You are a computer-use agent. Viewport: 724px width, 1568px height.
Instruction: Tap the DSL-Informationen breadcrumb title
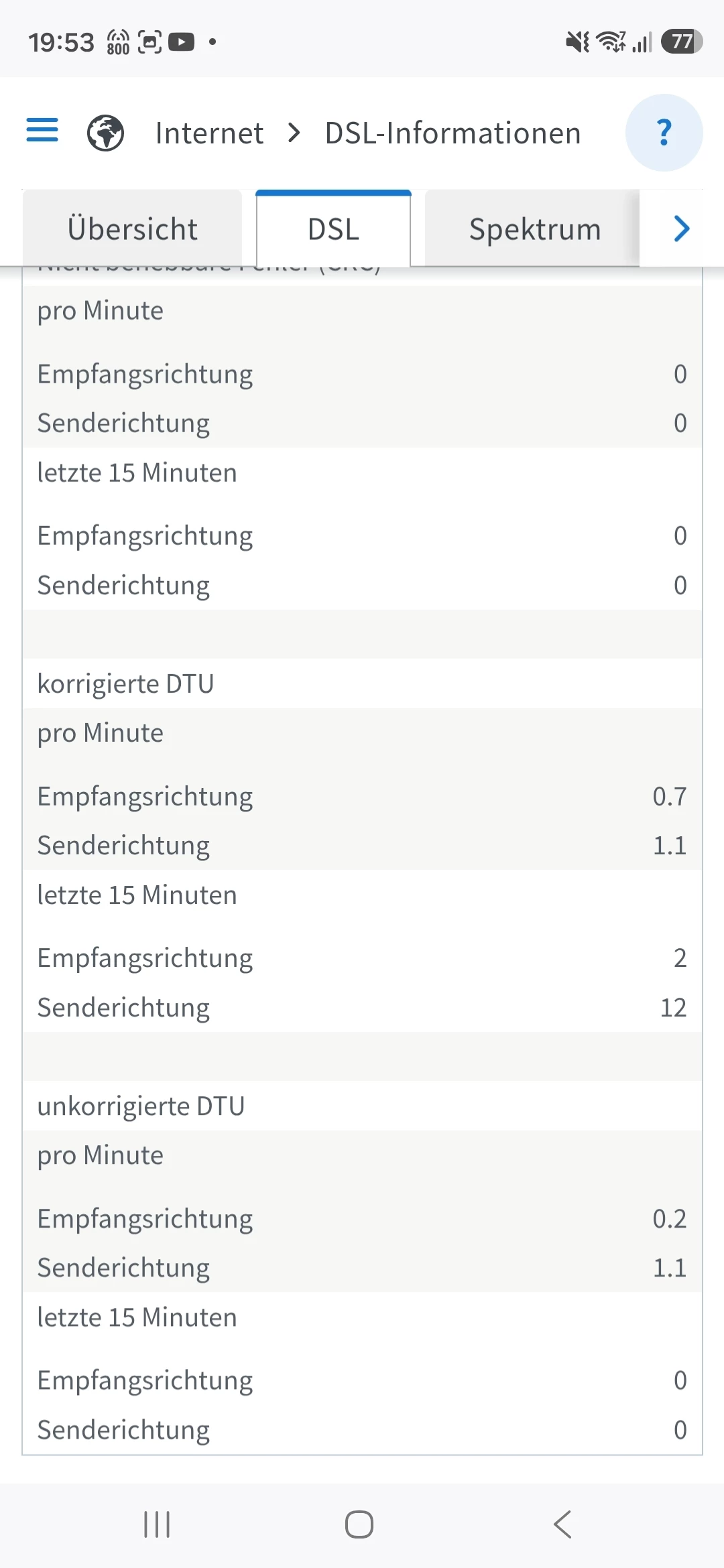tap(452, 133)
